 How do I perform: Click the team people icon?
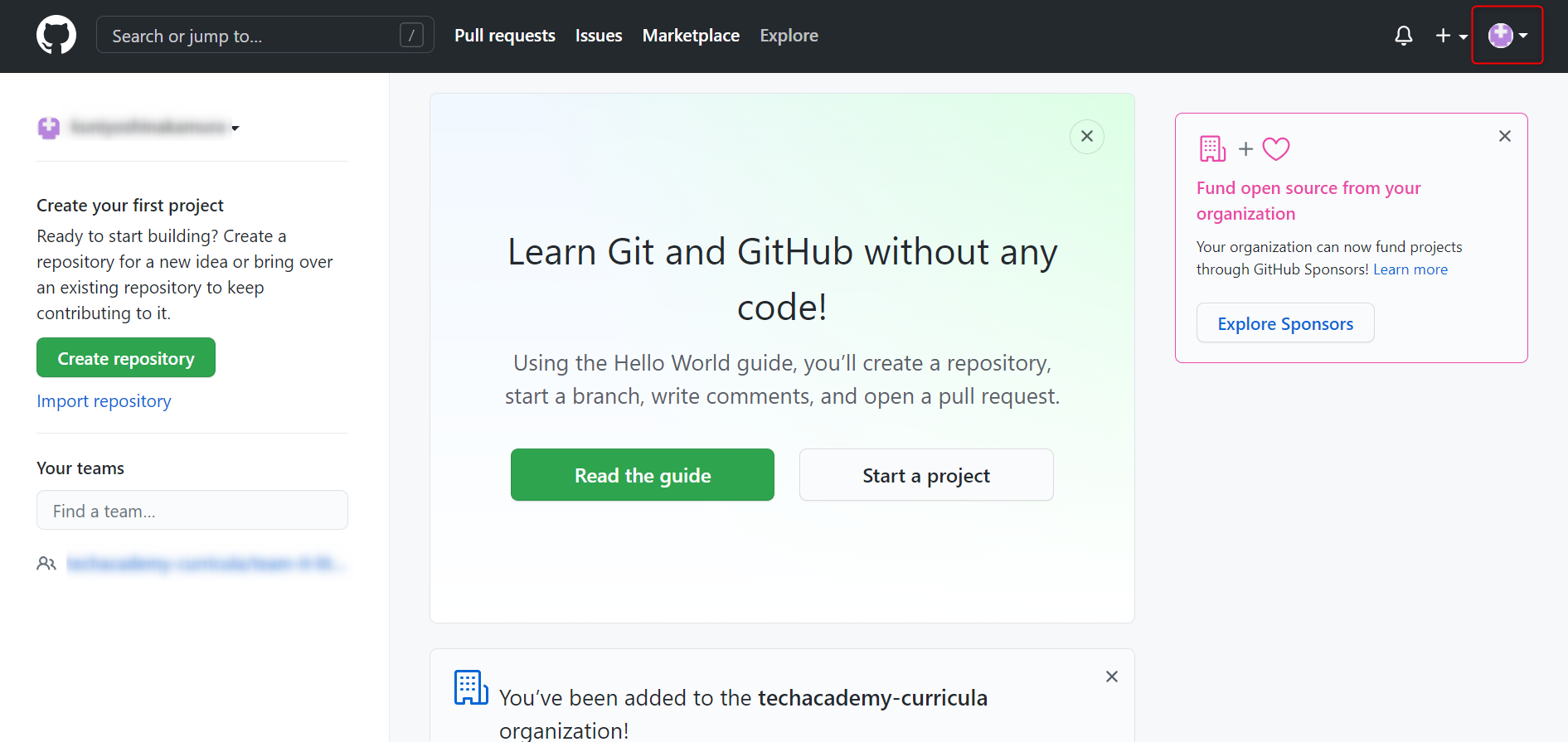point(46,564)
